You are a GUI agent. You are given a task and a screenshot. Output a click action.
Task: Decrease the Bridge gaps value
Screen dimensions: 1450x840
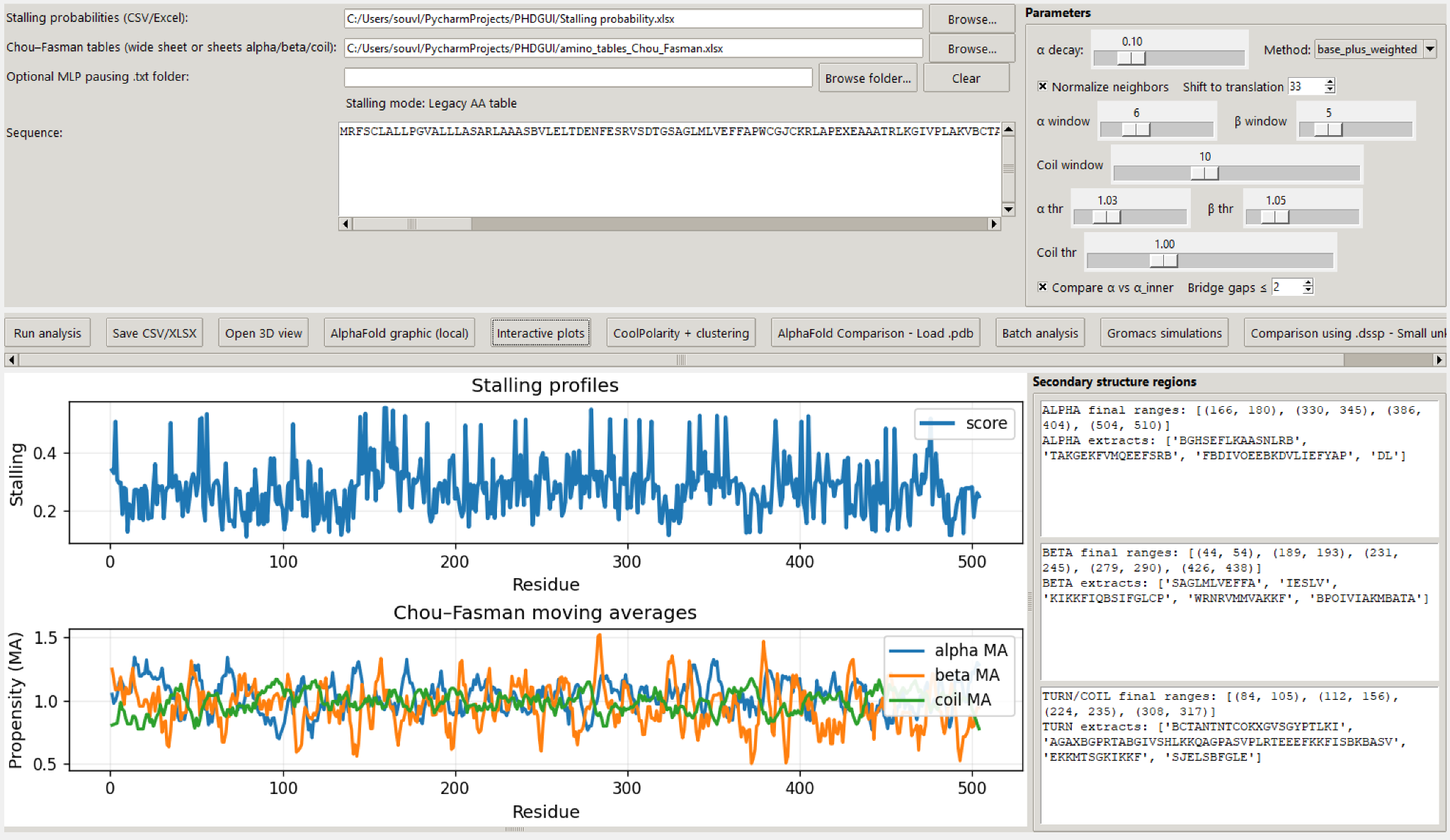coord(1306,291)
